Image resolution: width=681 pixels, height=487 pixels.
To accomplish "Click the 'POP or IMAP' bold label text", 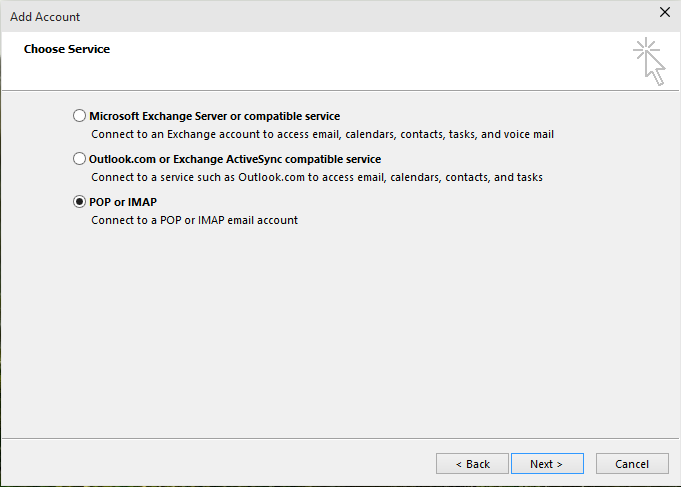I will (x=123, y=202).
